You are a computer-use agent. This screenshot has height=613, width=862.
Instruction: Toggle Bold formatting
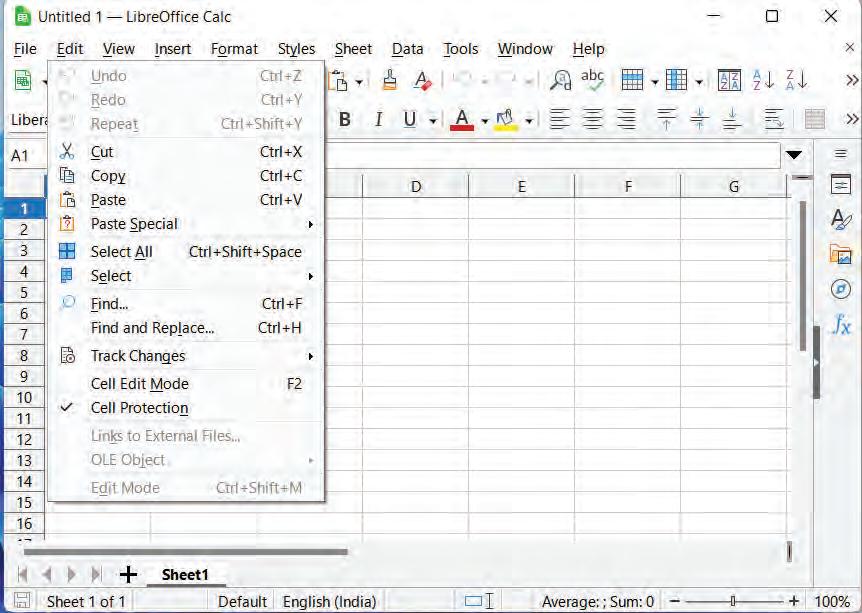tap(345, 119)
